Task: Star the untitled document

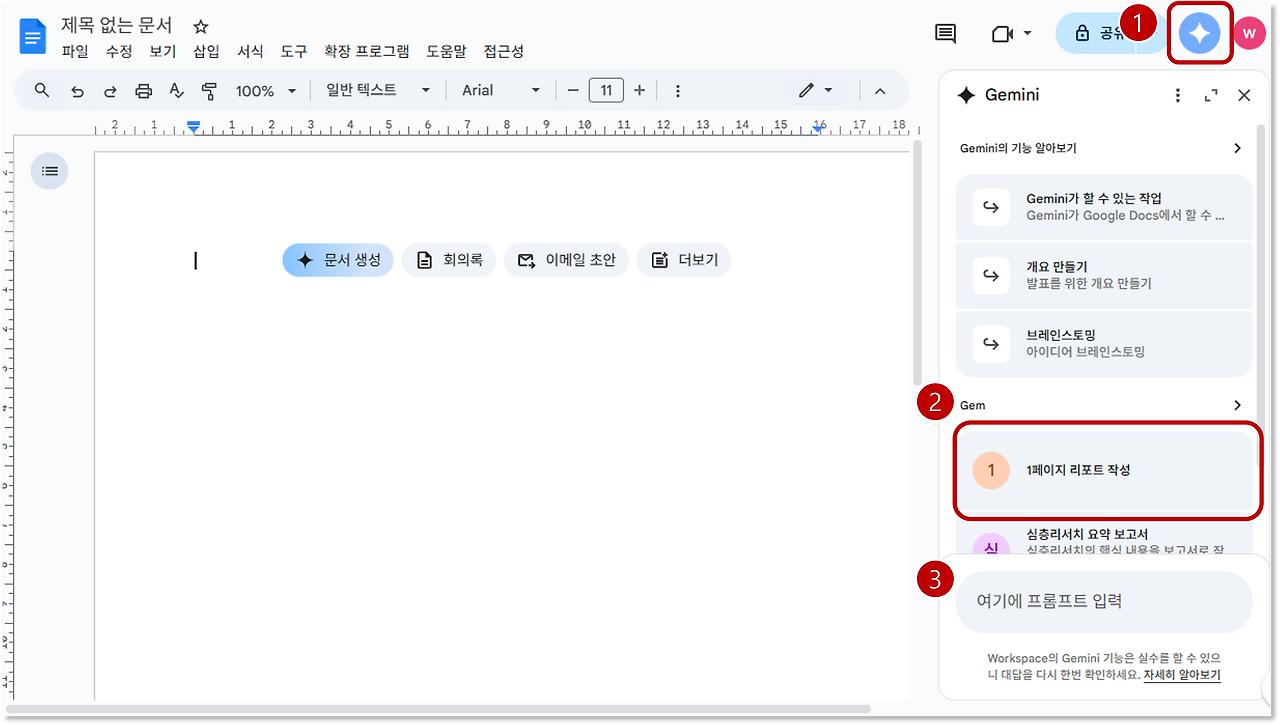Action: pos(200,26)
